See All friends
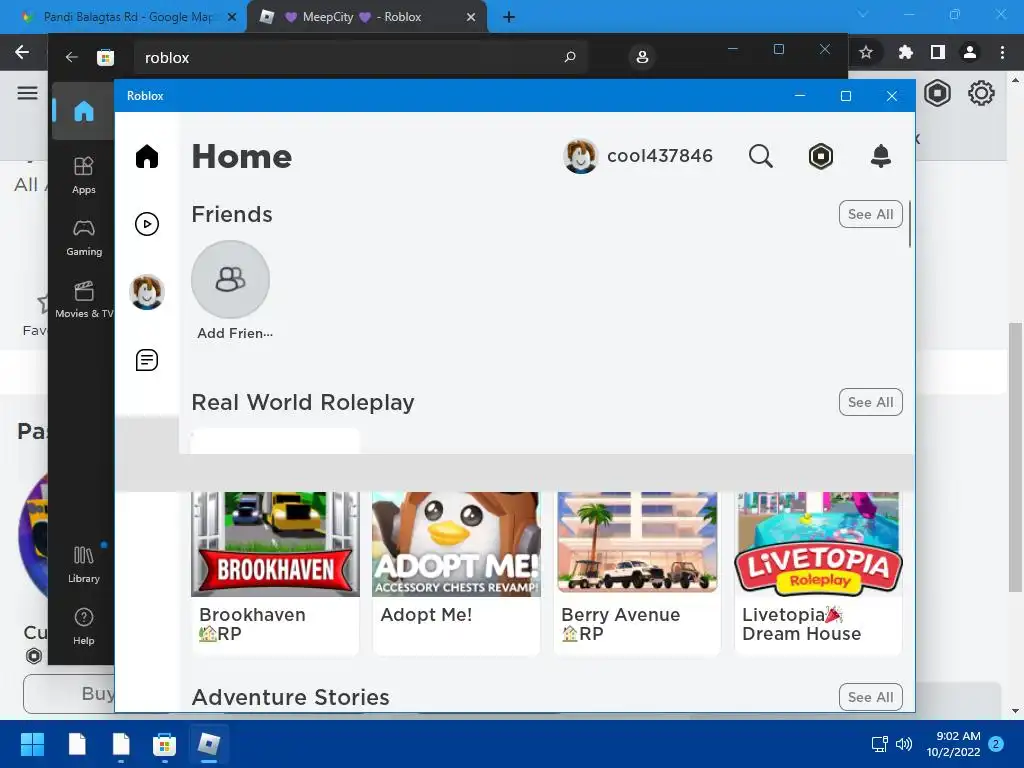Screen dimensions: 1024x768 point(871,214)
